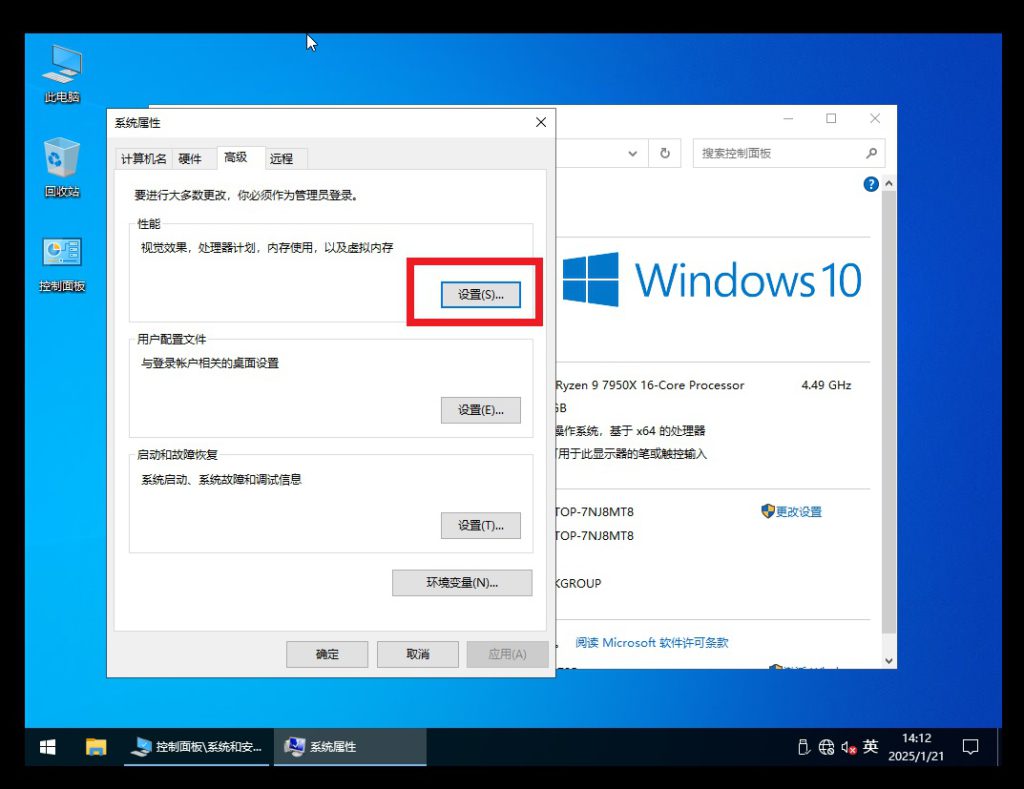The height and width of the screenshot is (789, 1024).
Task: Expand the address bar history dropdown
Action: (x=632, y=153)
